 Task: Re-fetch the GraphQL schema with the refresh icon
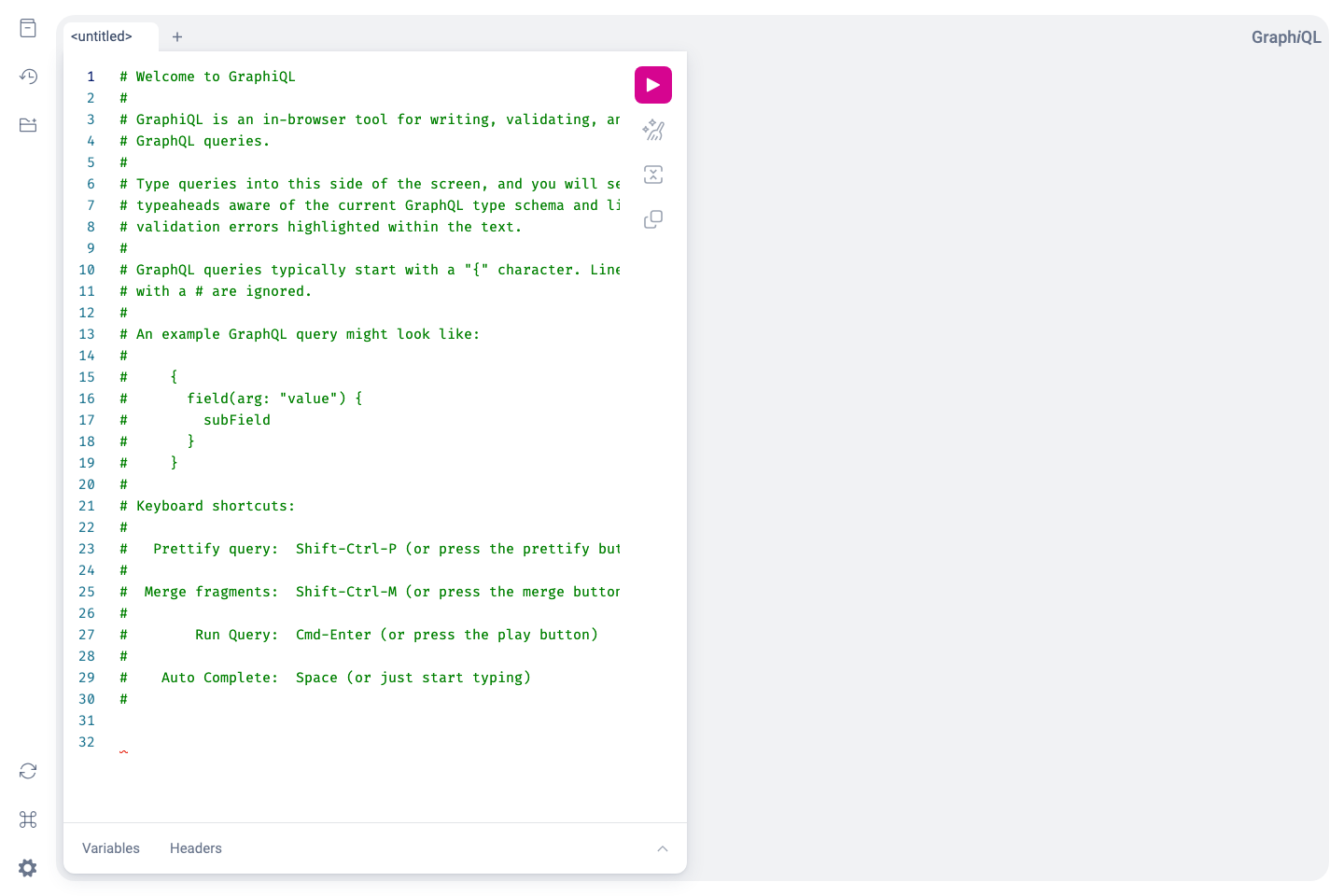[x=27, y=771]
